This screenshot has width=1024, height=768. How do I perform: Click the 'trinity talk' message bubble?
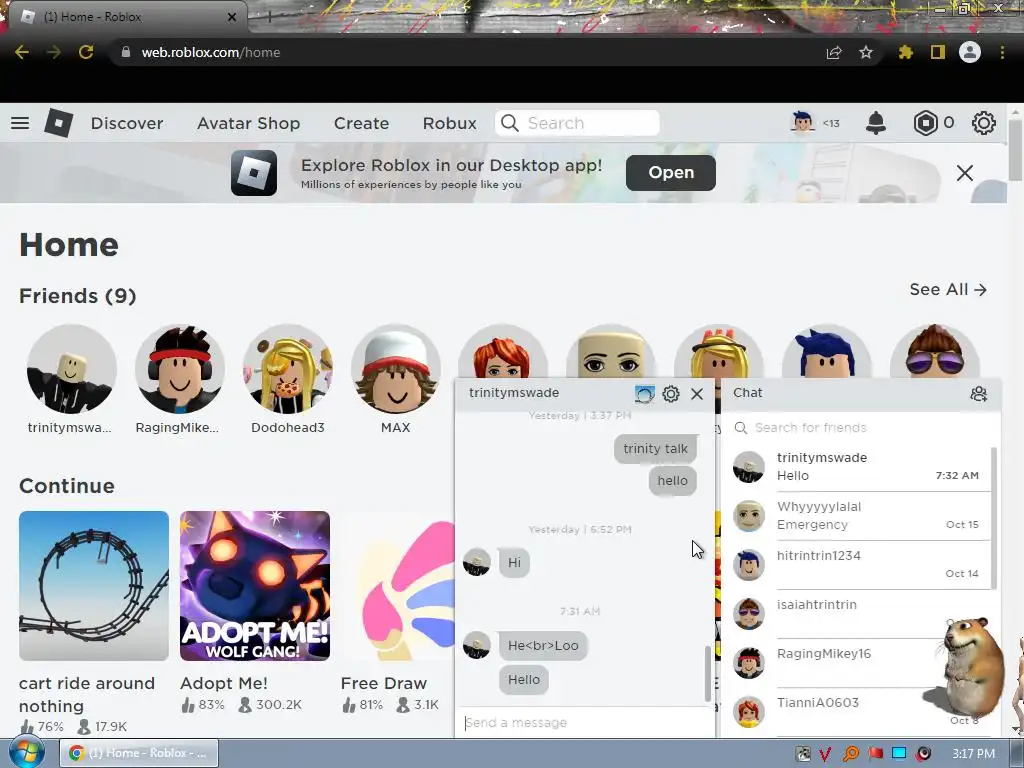point(655,449)
